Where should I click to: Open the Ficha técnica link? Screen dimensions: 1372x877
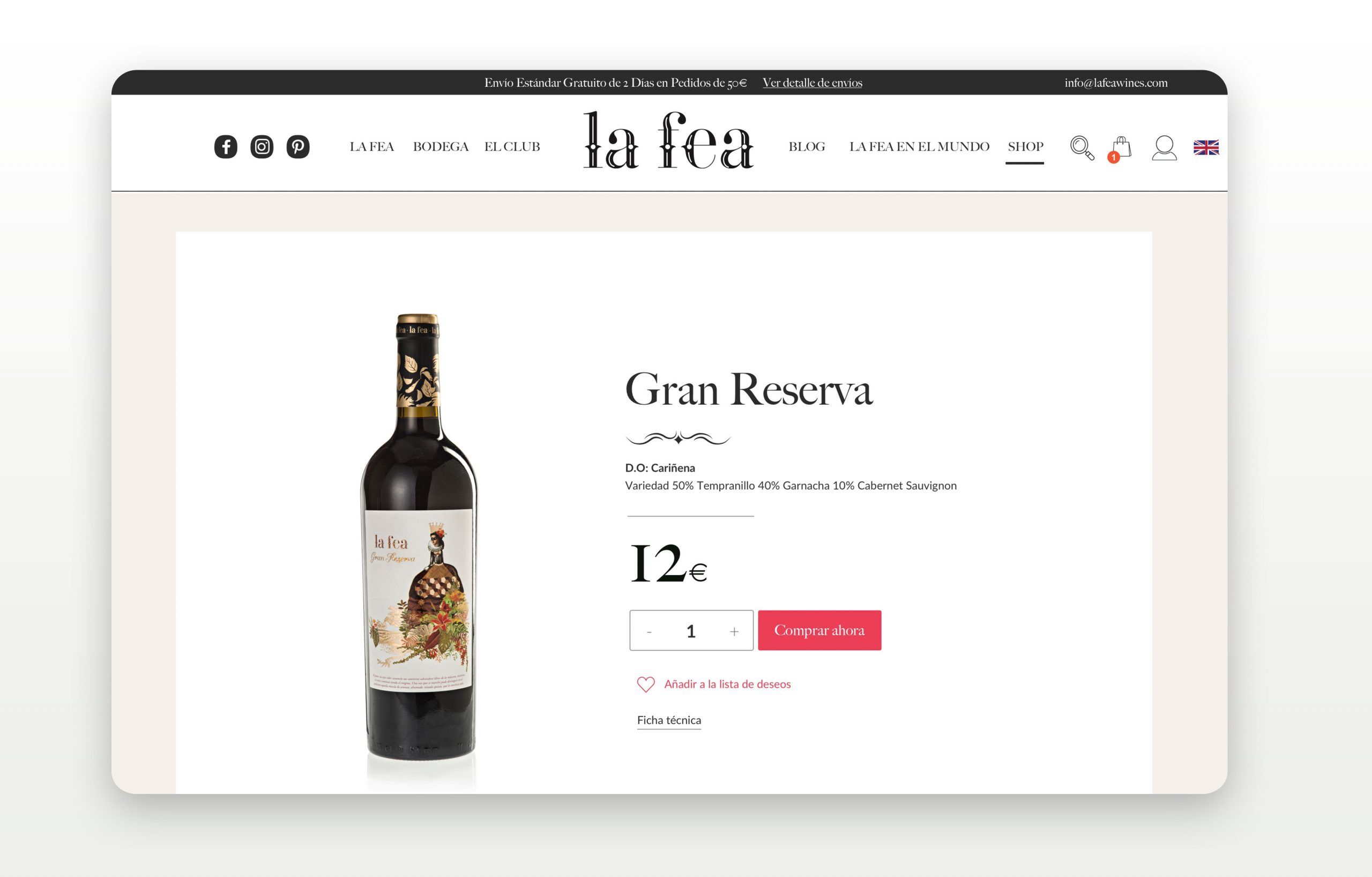(669, 720)
